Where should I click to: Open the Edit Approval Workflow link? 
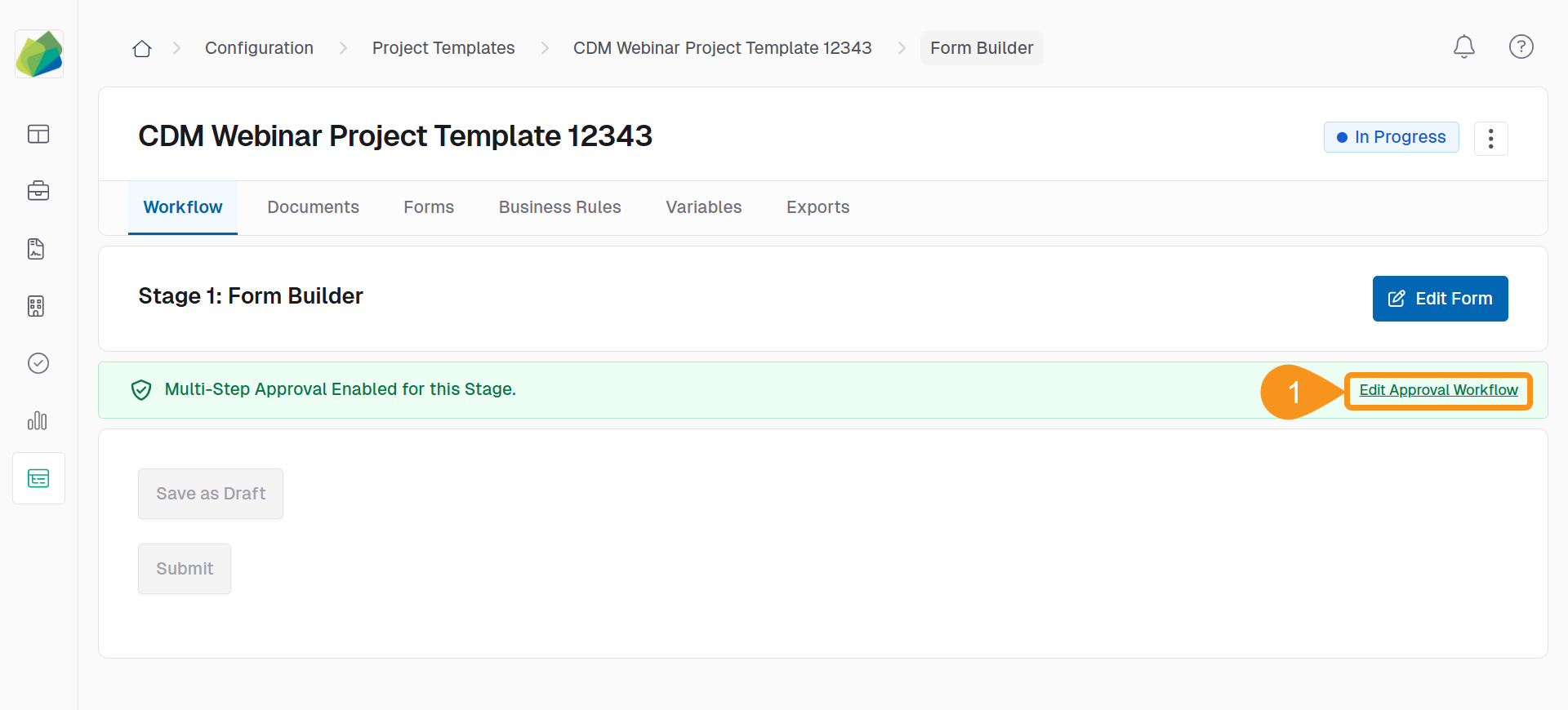click(1437, 390)
